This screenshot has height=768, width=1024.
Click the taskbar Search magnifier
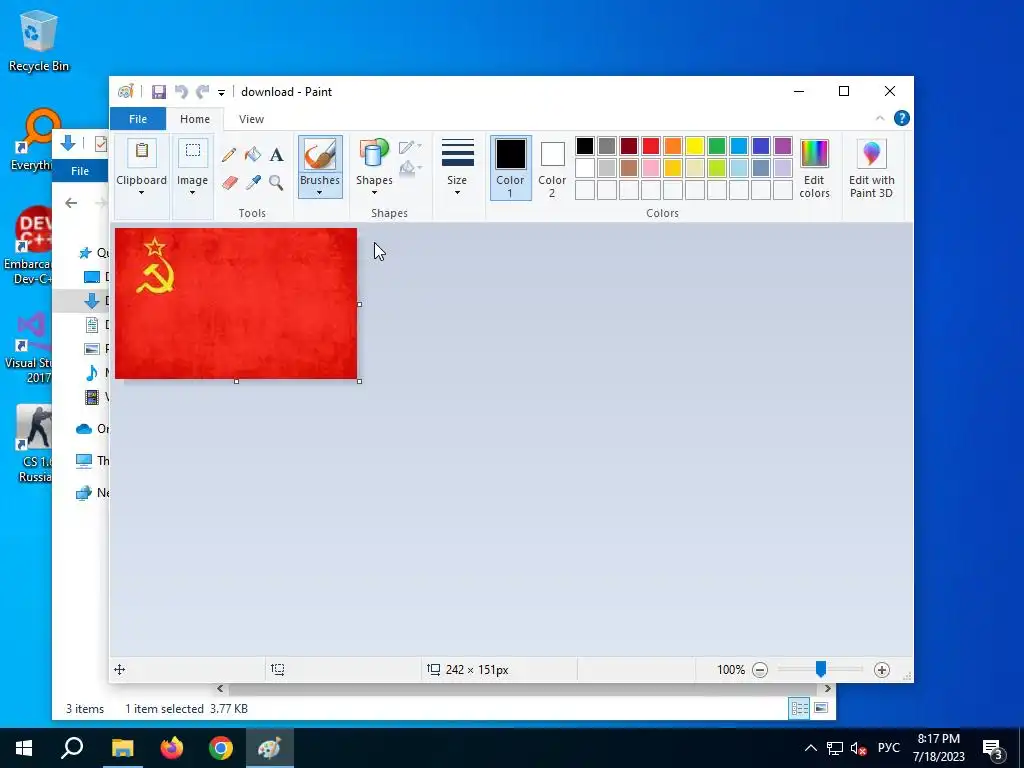point(72,748)
